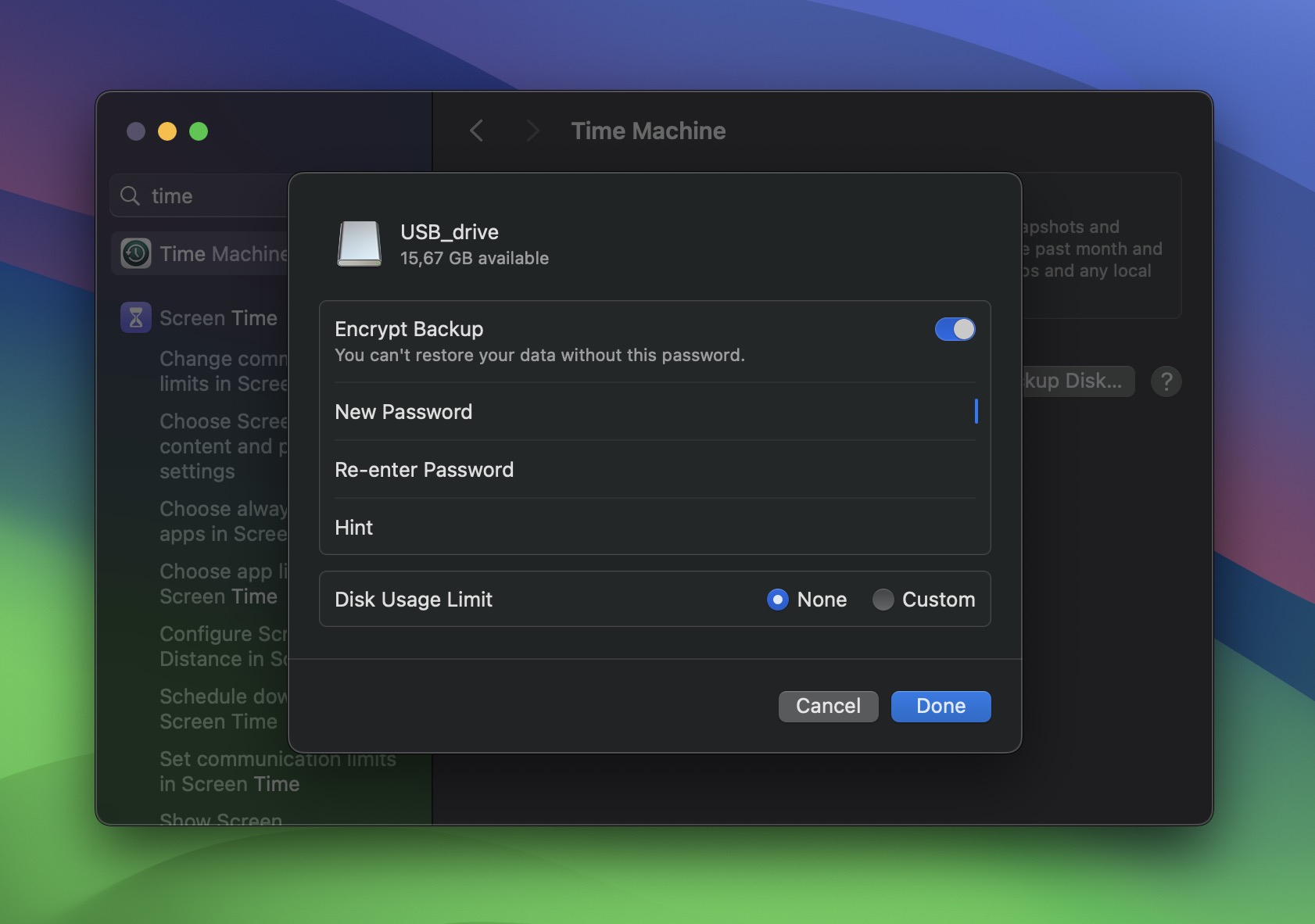
Task: Select "Choose always allowed apps" search result
Action: click(x=224, y=521)
